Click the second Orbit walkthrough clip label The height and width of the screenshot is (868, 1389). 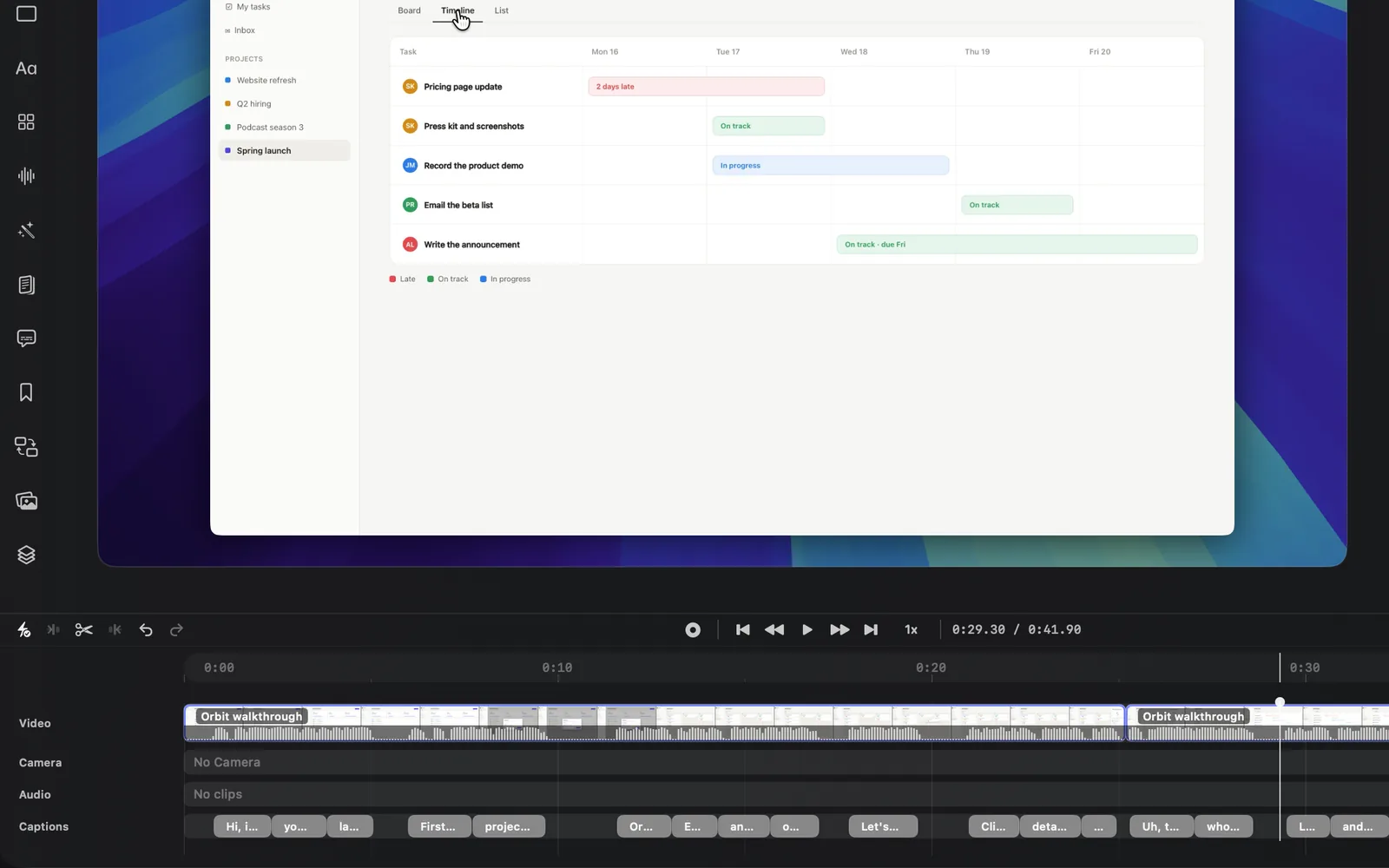point(1193,716)
